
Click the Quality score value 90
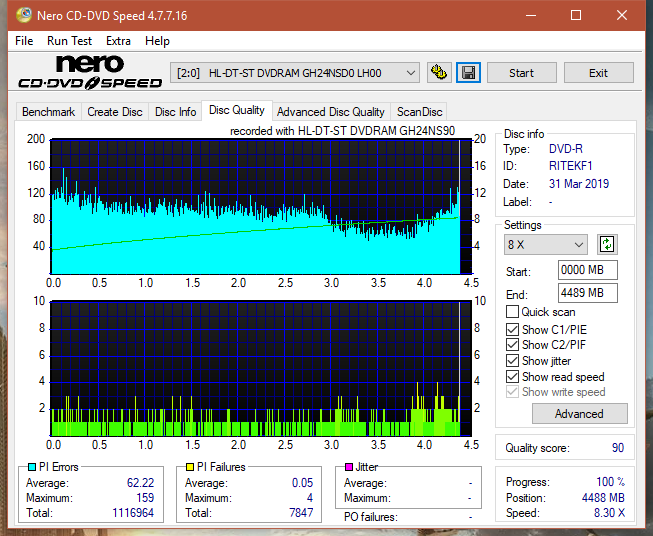click(618, 448)
